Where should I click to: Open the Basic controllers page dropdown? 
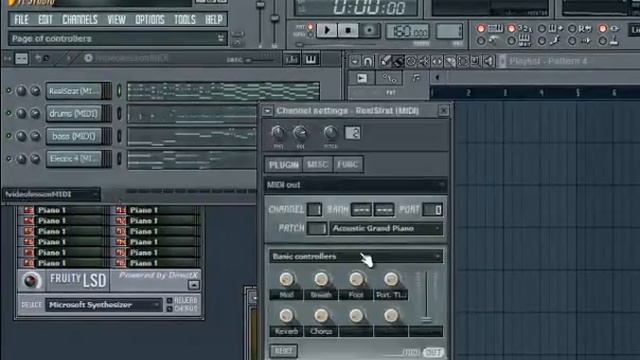click(x=356, y=256)
